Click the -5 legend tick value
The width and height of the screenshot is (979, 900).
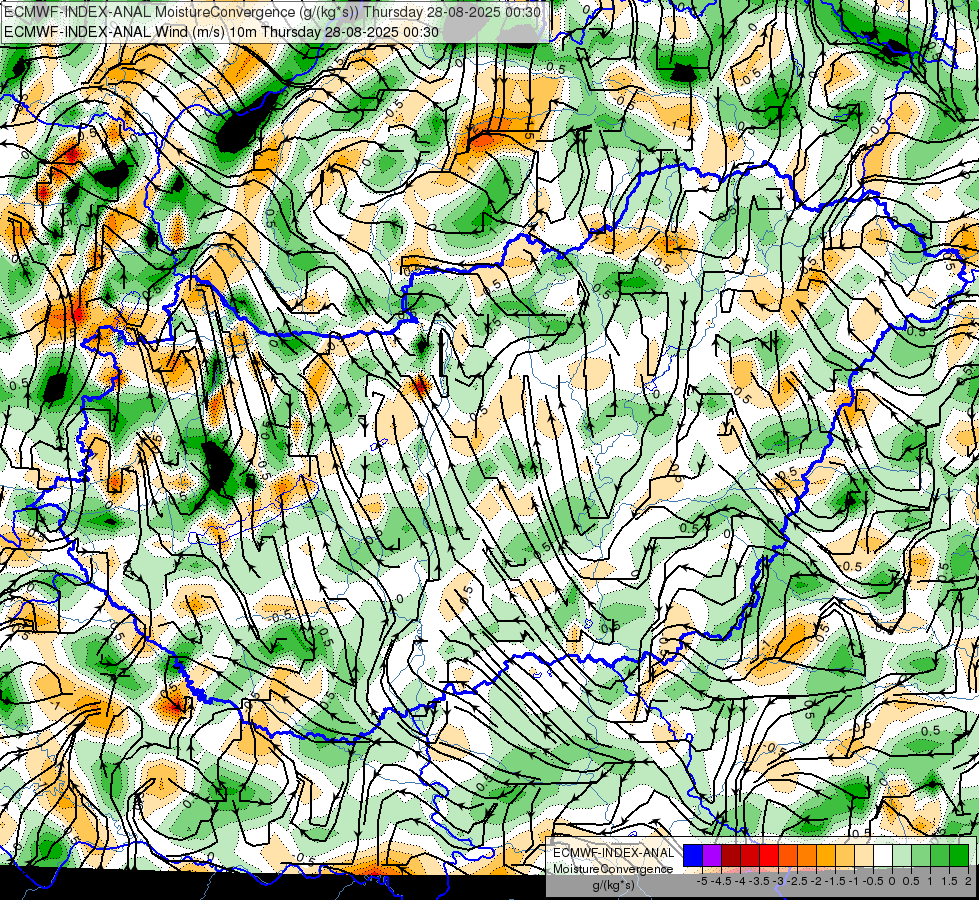[702, 881]
